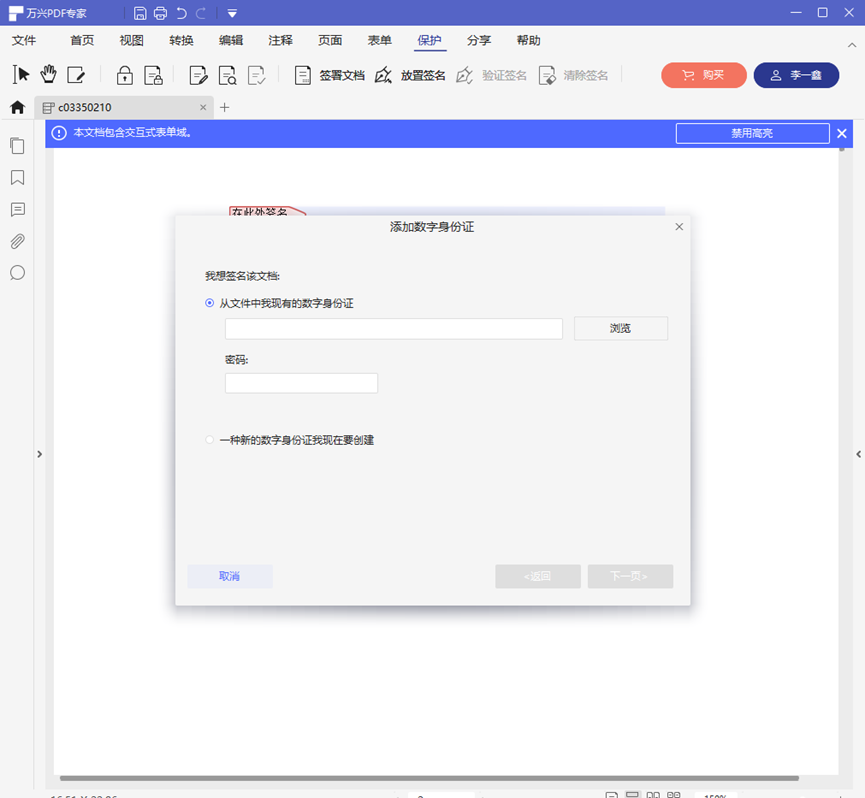Open the 注释 ribbon tab
This screenshot has width=865, height=798.
point(280,40)
